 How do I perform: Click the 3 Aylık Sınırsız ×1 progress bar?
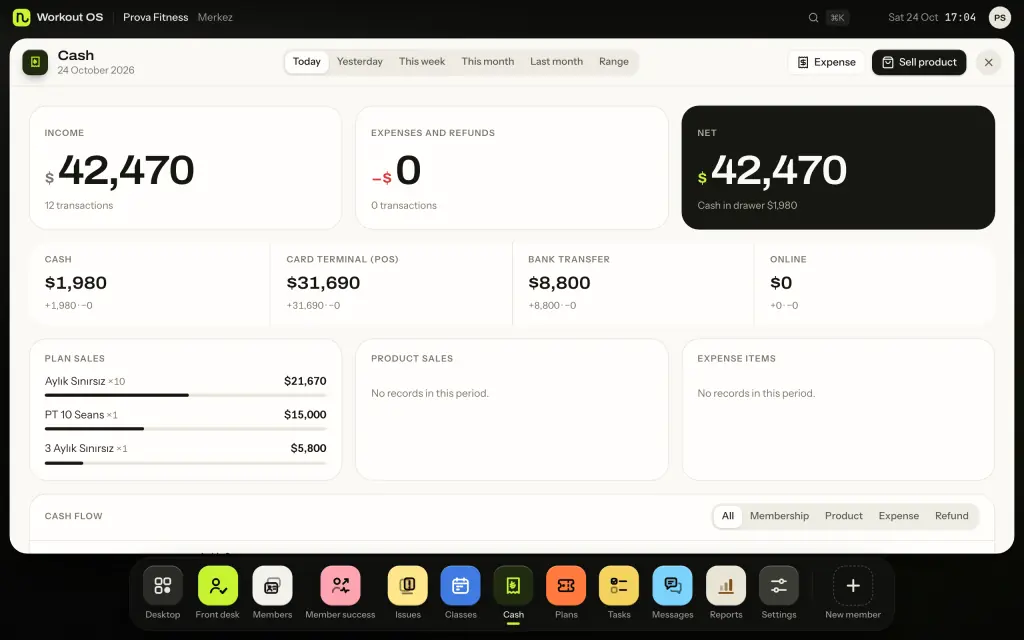185,463
